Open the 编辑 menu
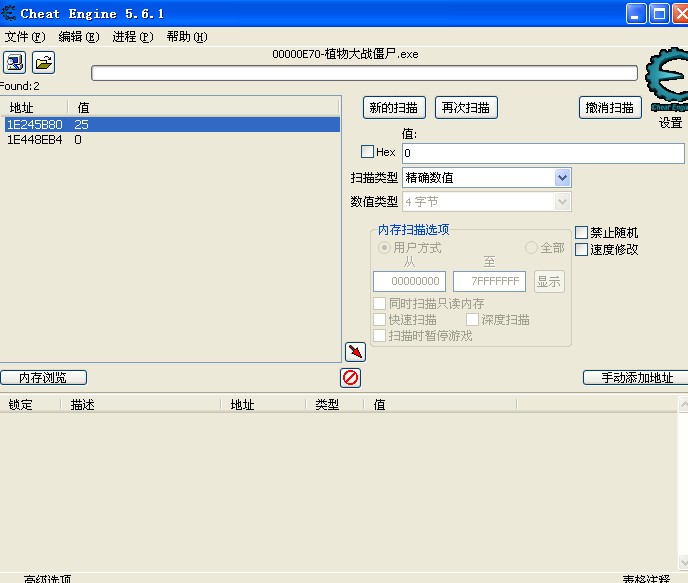This screenshot has width=688, height=583. click(79, 37)
